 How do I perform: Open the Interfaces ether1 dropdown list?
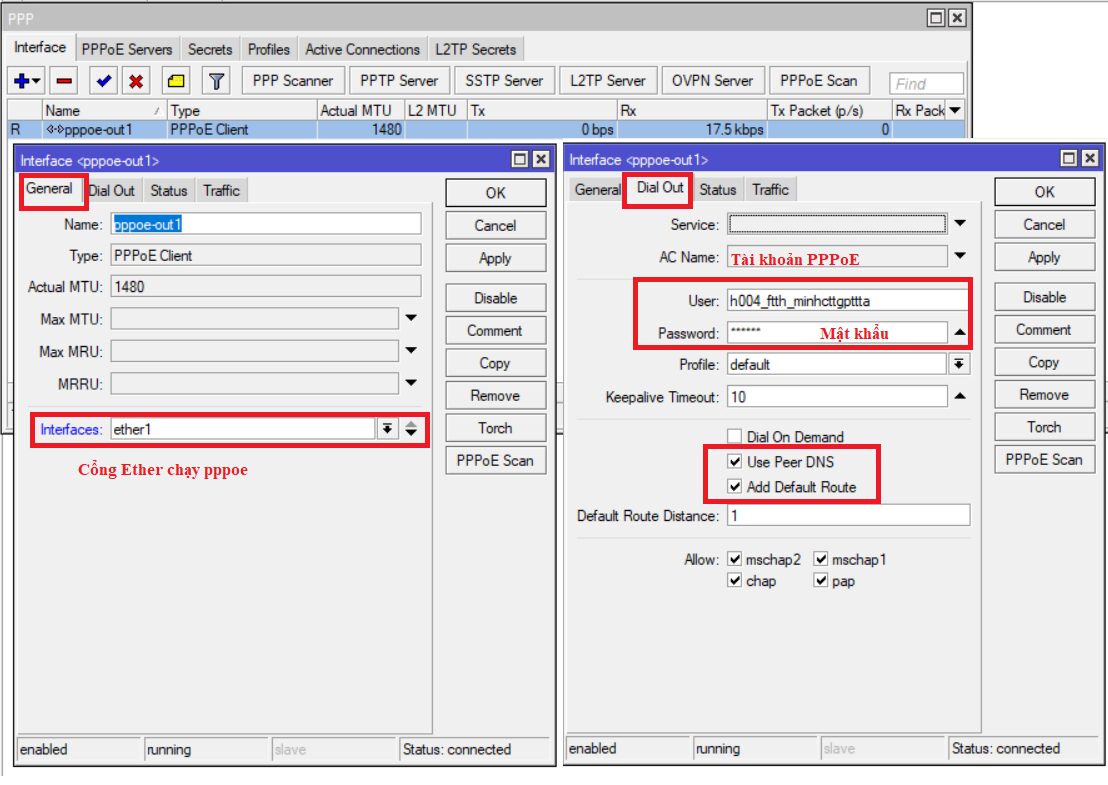tap(387, 429)
